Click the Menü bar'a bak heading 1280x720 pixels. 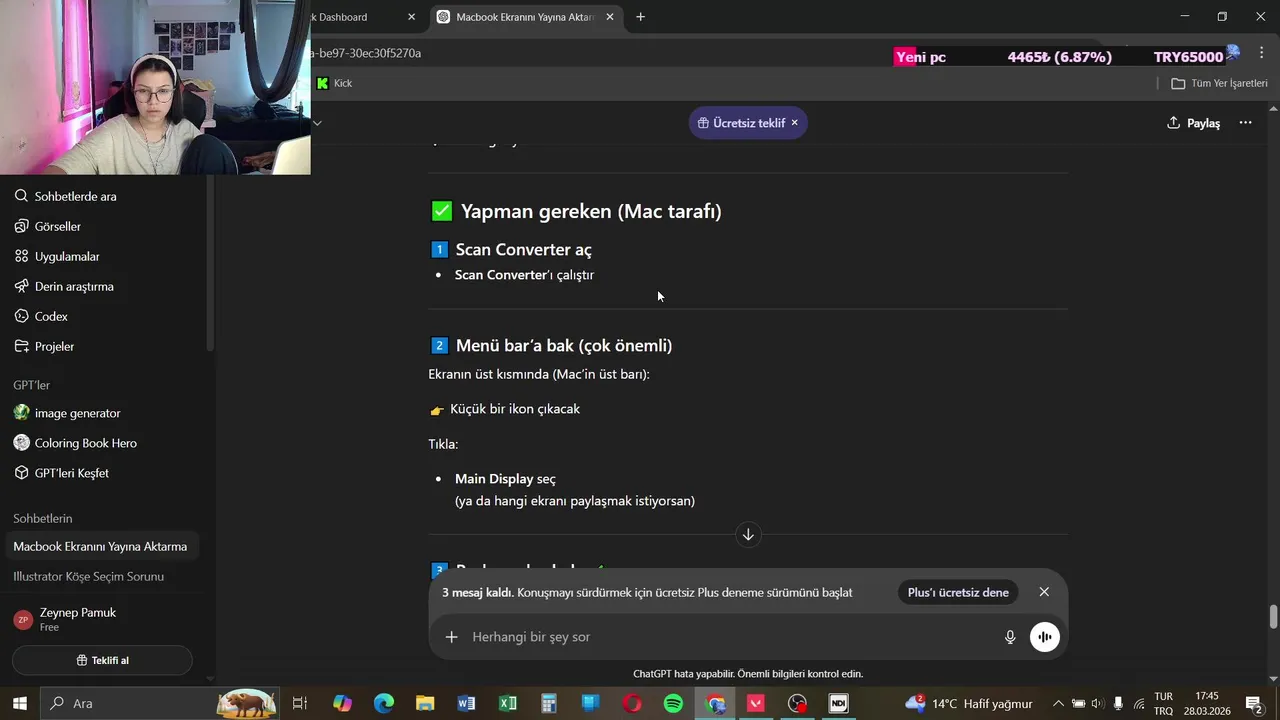coord(552,346)
